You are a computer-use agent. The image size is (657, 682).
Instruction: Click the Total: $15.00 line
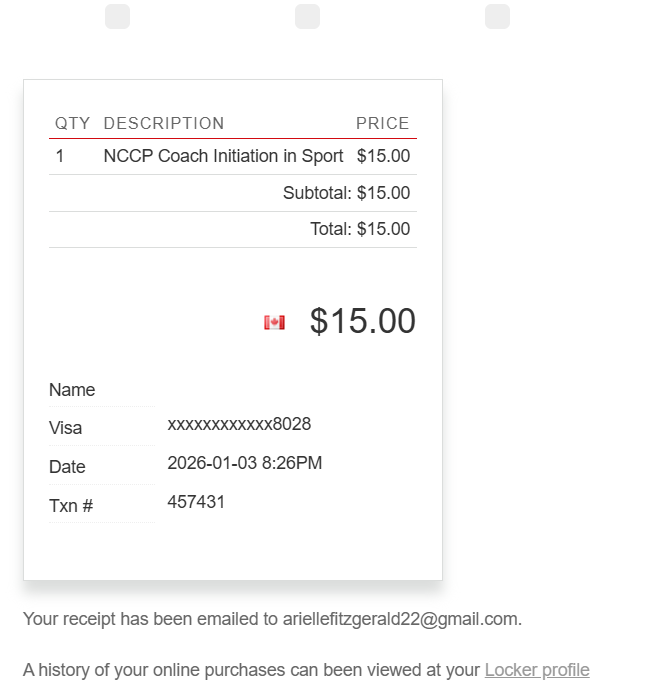click(x=360, y=229)
